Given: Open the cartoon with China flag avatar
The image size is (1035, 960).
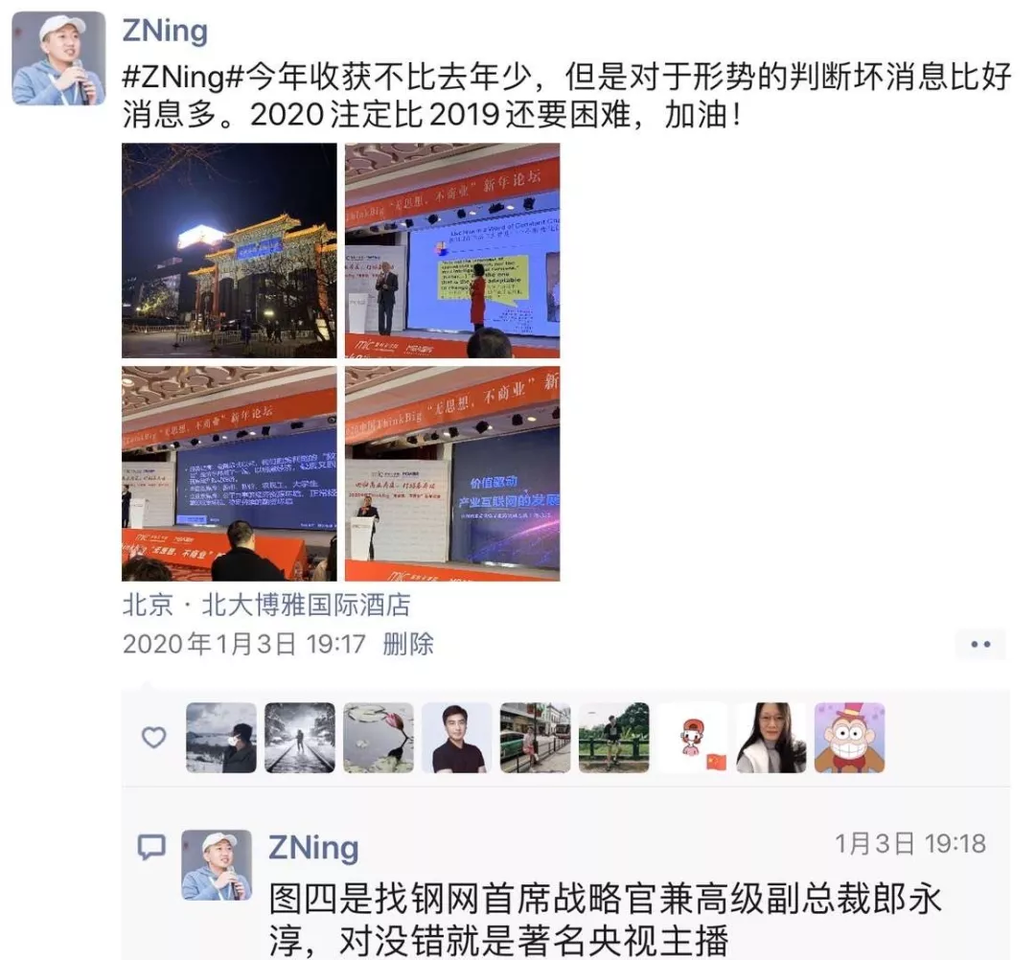Looking at the screenshot, I should (692, 737).
